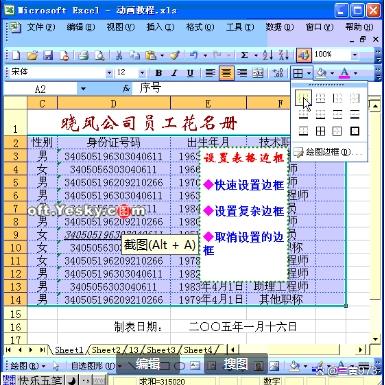This screenshot has height=385, width=385.
Task: Toggle Bold formatting button
Action: (159, 73)
